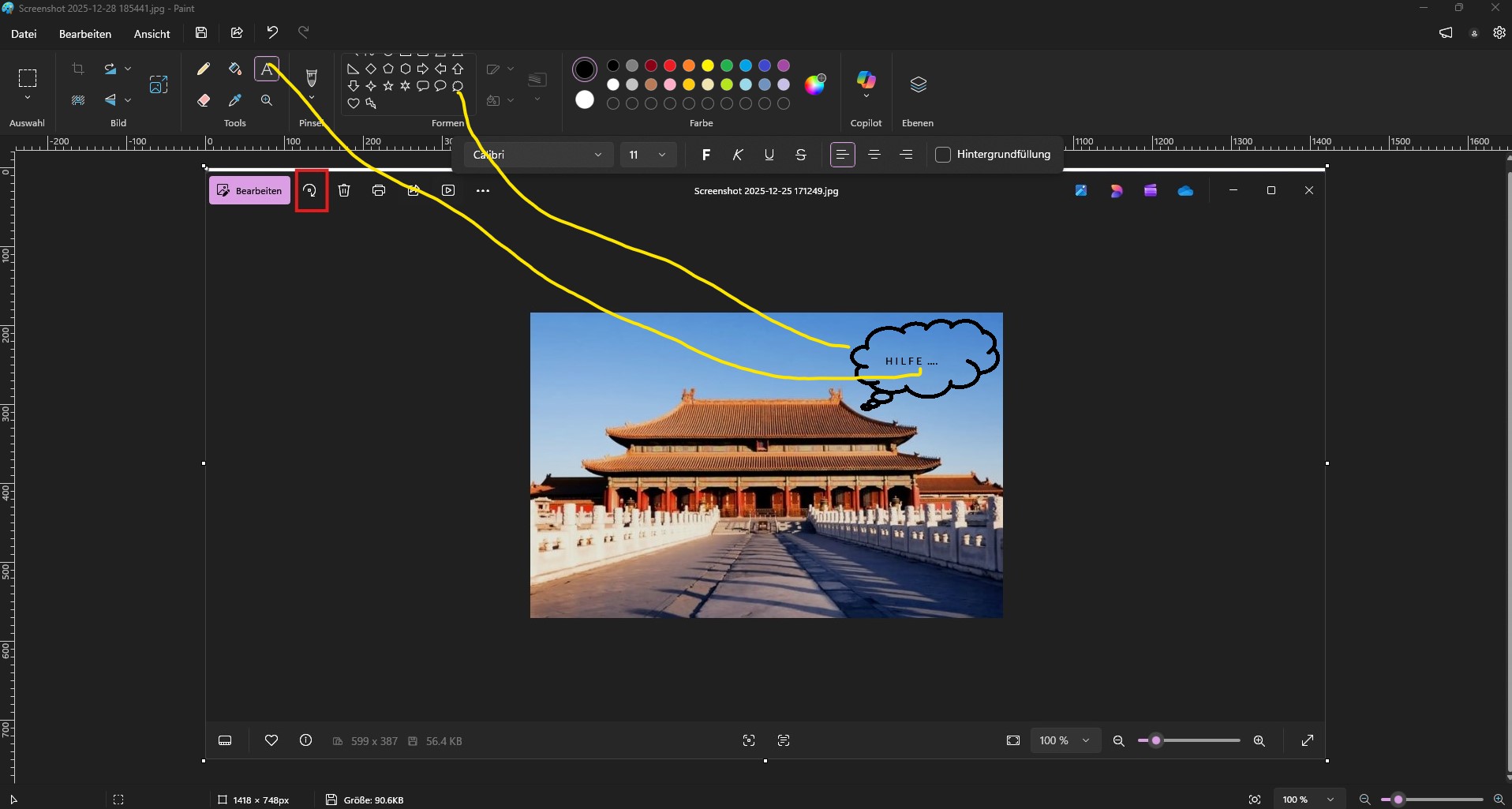Select the Fill bucket tool
Viewport: 1512px width, 809px height.
(234, 69)
